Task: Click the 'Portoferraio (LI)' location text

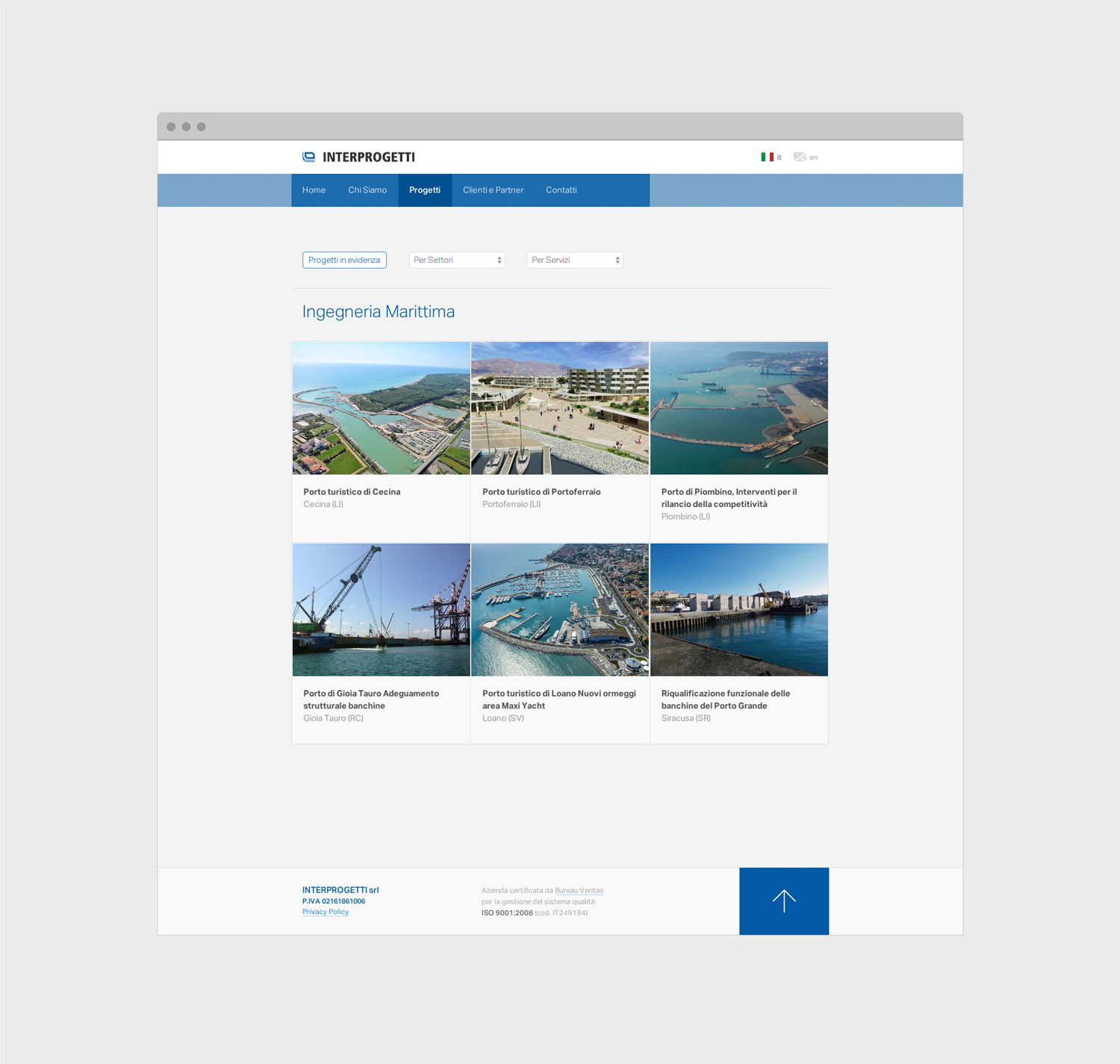Action: (511, 505)
